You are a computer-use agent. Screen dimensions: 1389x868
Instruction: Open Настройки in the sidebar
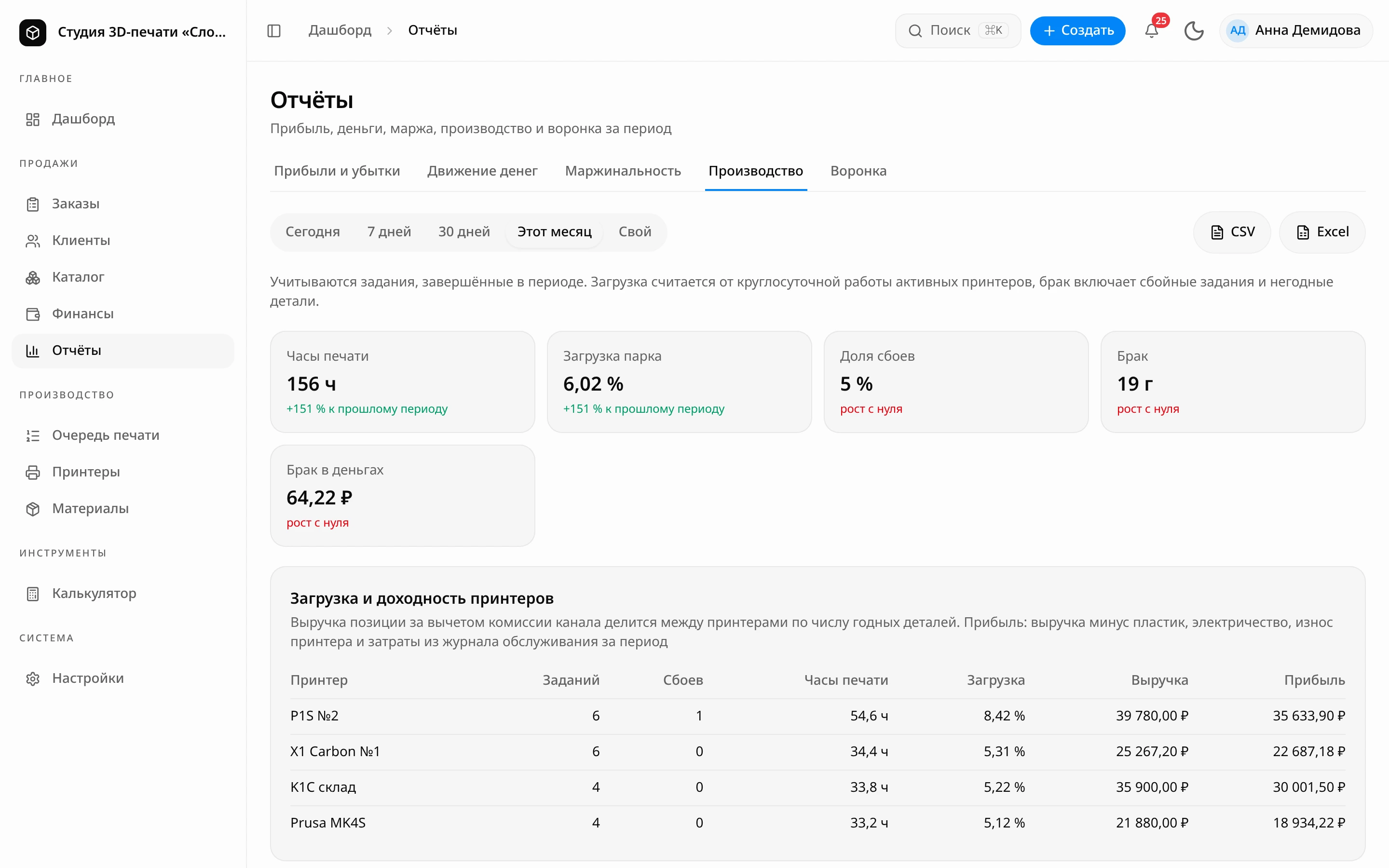[123, 678]
